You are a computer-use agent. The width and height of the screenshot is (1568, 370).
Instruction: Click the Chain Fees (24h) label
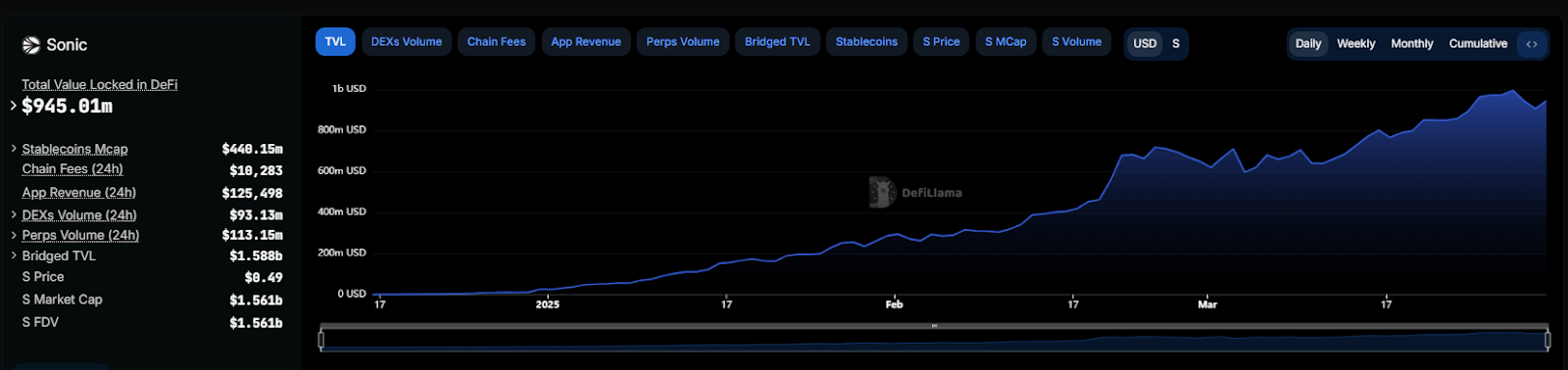[73, 169]
